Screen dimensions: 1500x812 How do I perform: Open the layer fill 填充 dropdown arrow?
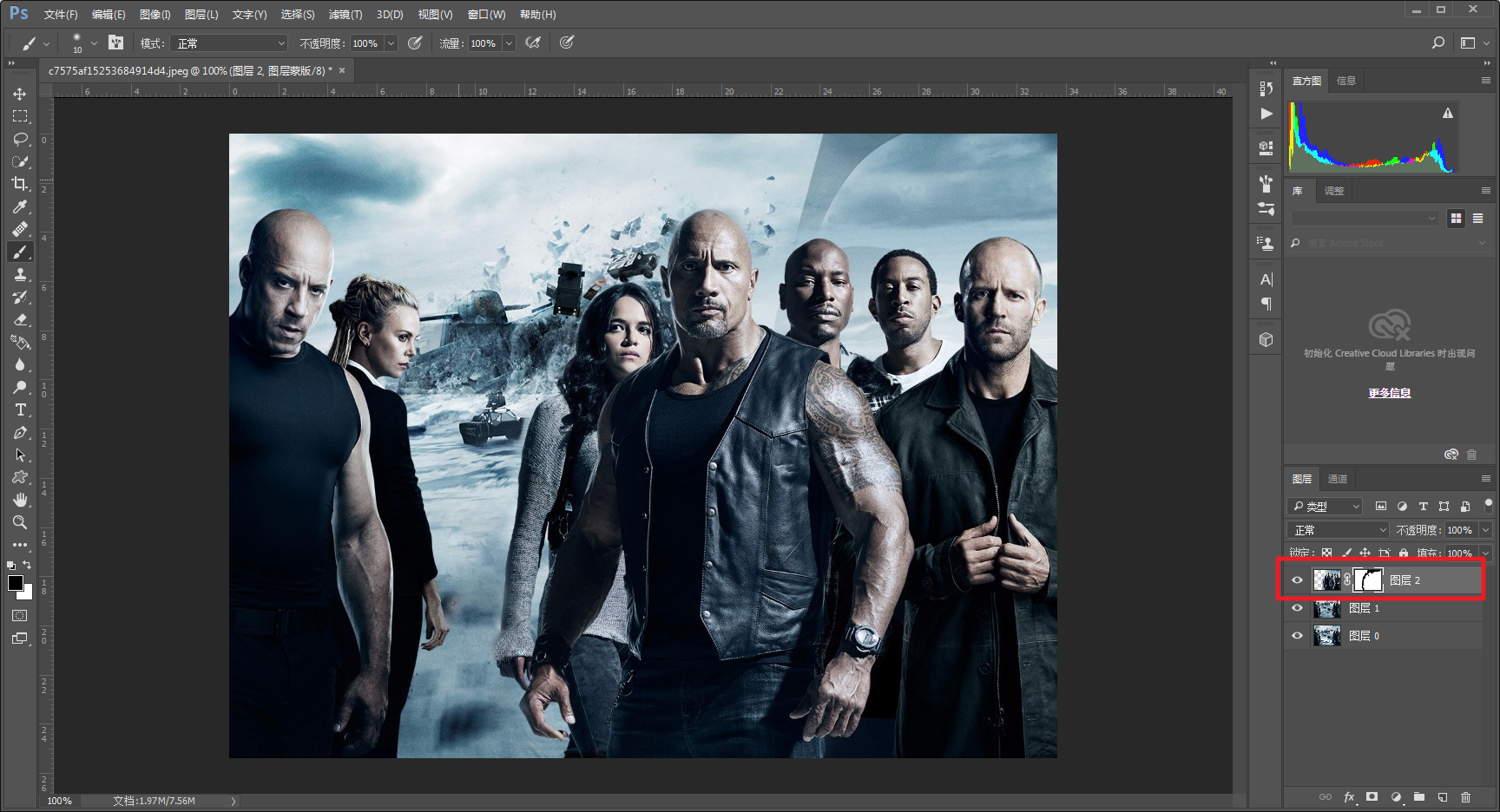1485,553
